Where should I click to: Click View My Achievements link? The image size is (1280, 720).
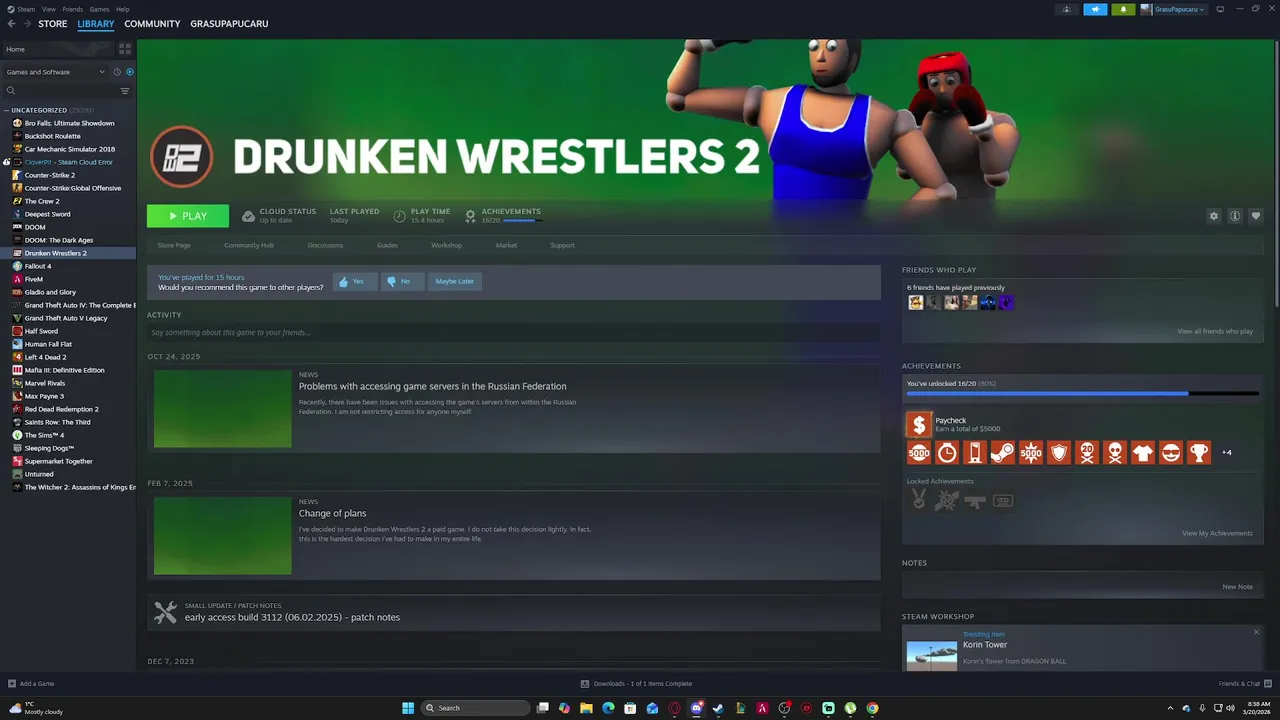point(1217,533)
